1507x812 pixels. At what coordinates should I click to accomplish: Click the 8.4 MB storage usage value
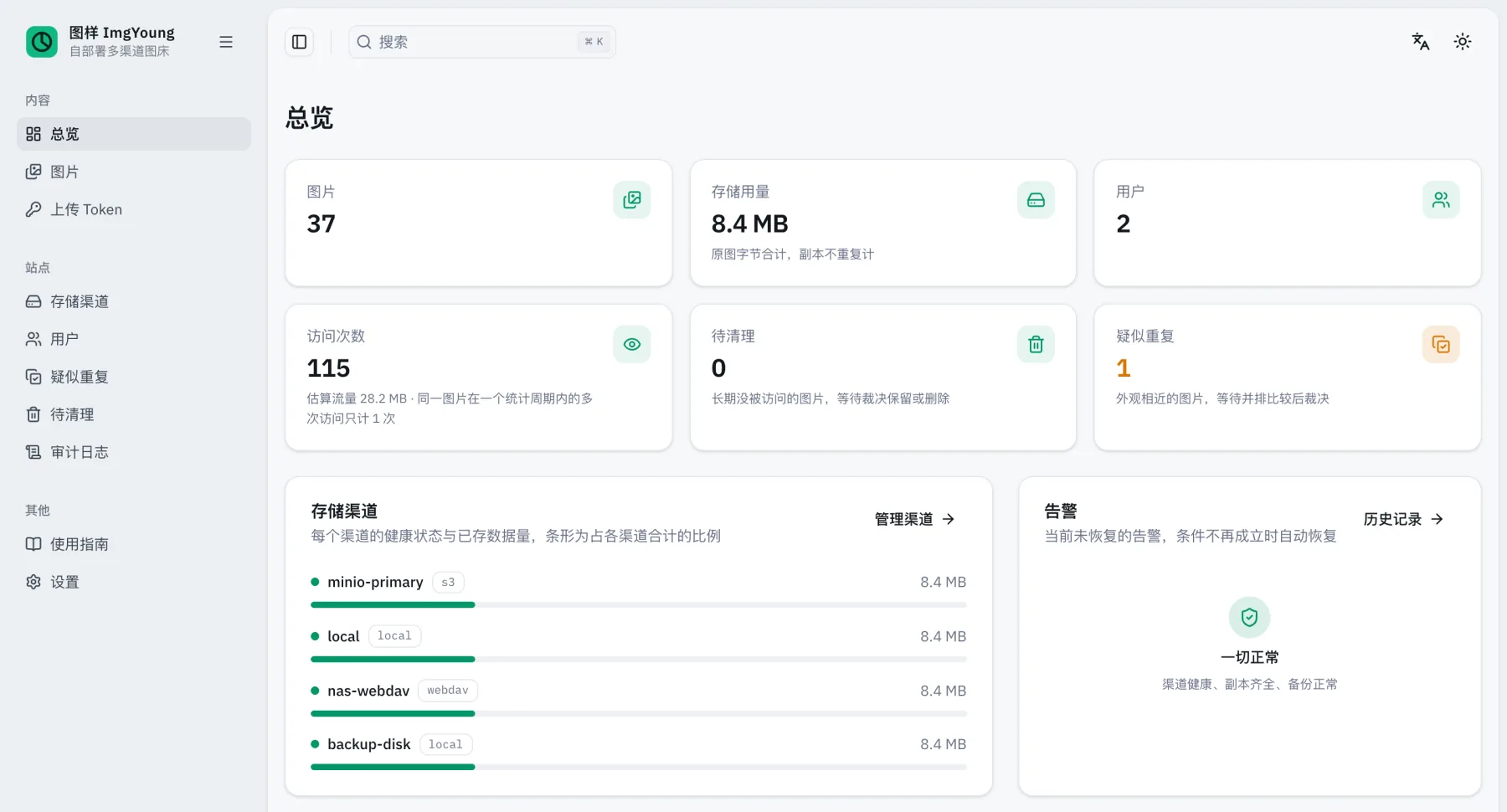[750, 224]
